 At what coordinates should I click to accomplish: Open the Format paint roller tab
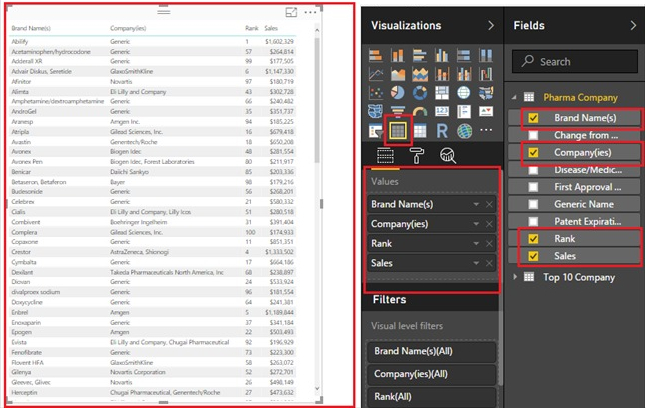417,156
